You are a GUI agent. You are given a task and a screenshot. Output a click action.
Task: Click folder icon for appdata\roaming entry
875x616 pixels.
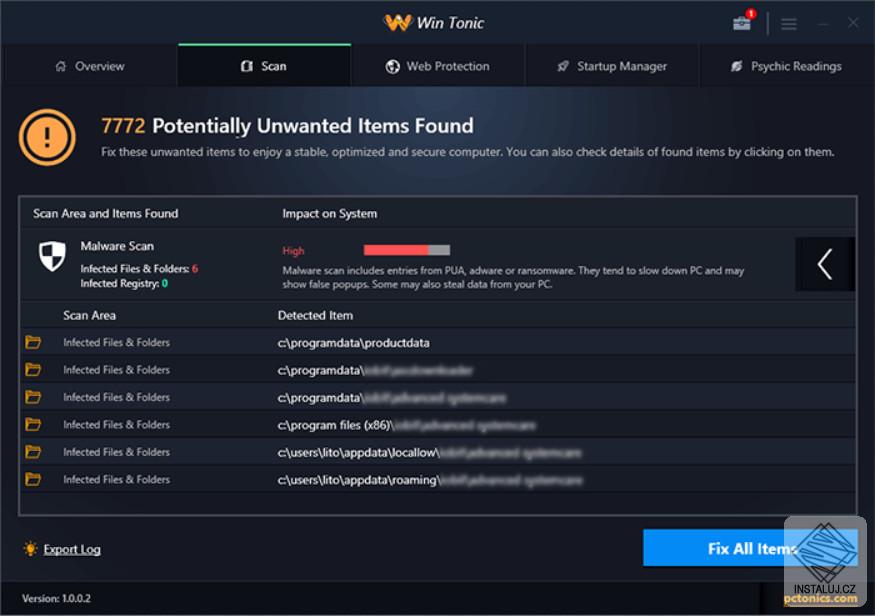33,479
